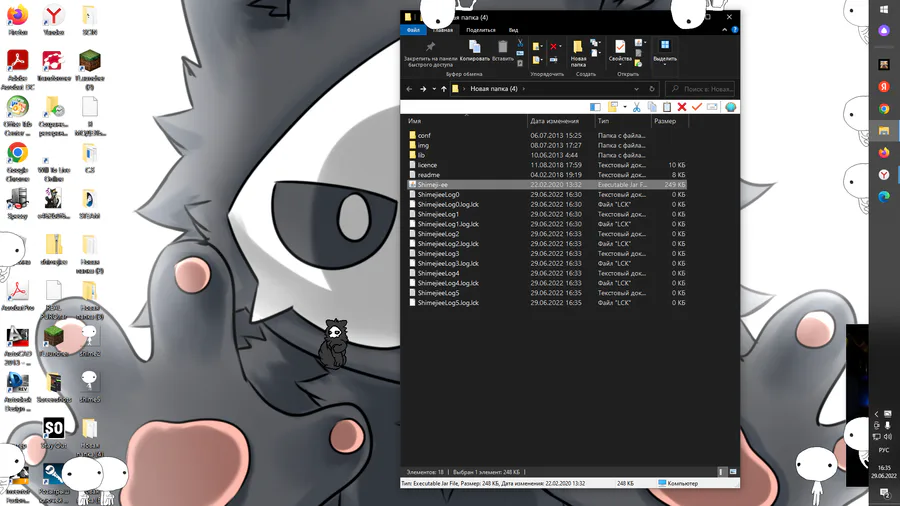This screenshot has height=506, width=900.
Task: Open the Вид ribbon tab
Action: click(513, 30)
